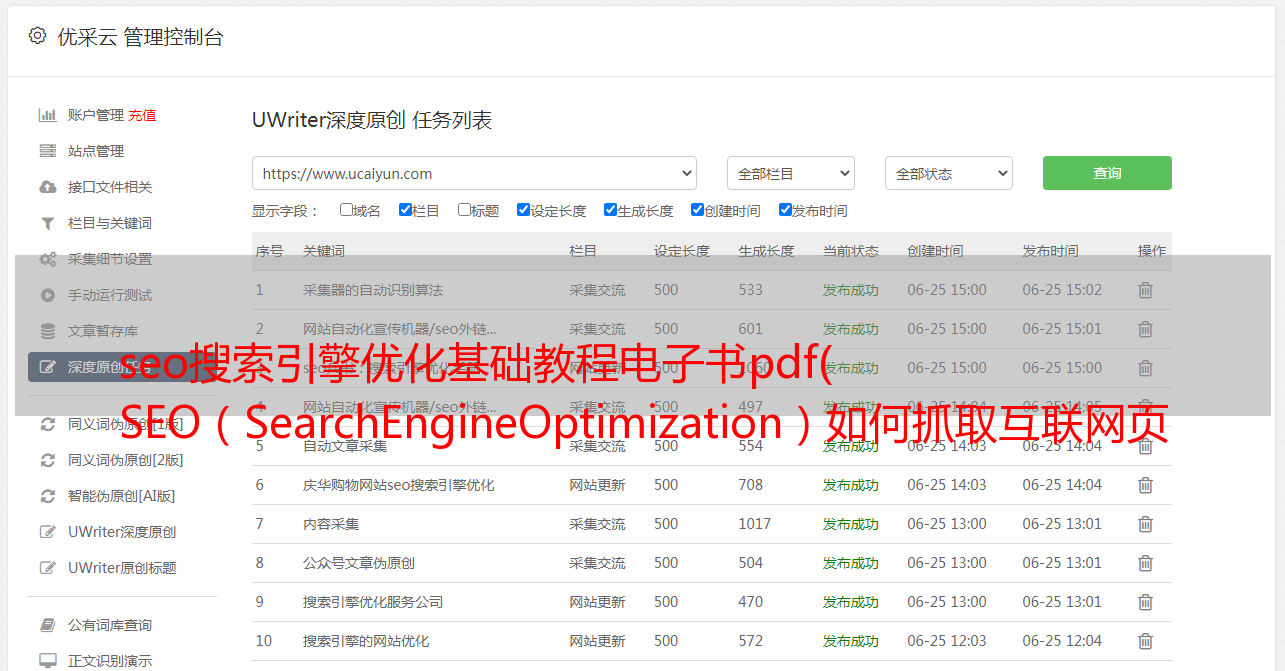The image size is (1285, 671).
Task: Click the 站点管理 server icon
Action: [x=47, y=151]
